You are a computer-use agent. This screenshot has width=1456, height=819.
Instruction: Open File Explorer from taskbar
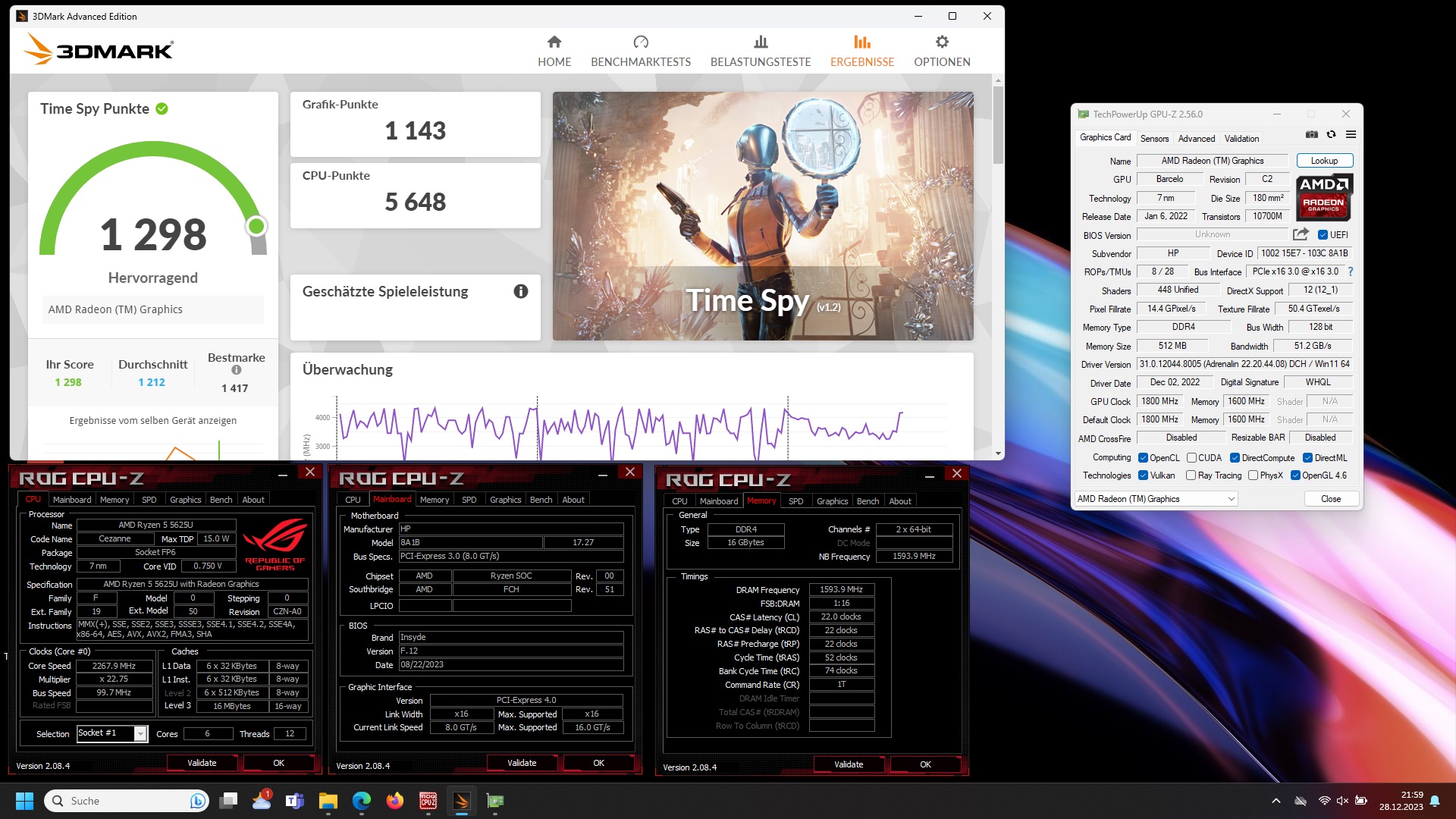(328, 801)
